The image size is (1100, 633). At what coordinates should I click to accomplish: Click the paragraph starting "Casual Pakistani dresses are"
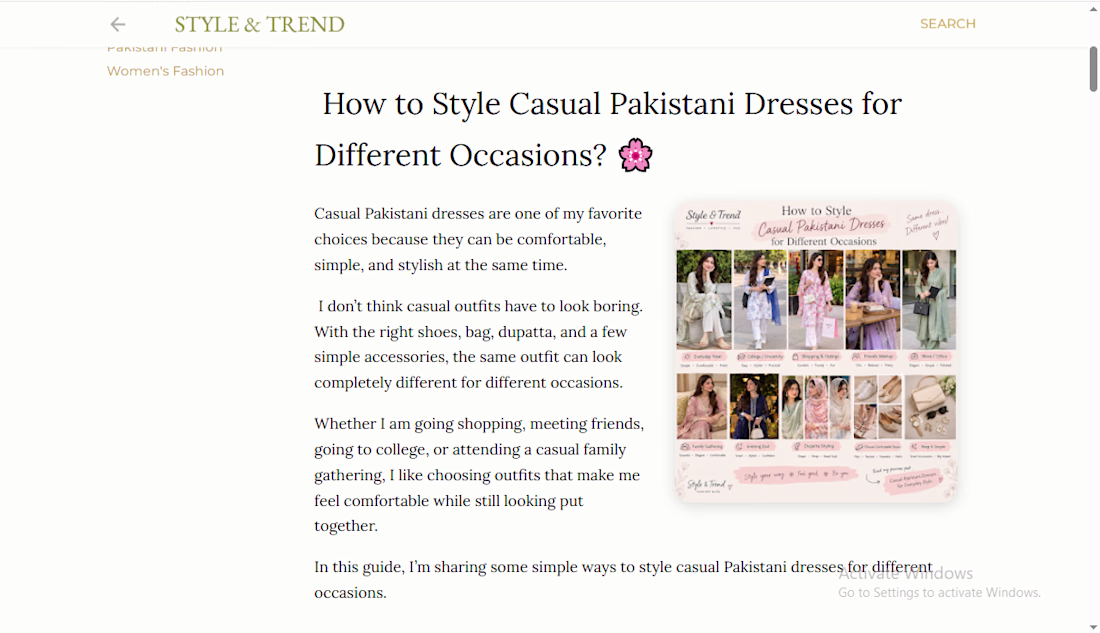click(478, 239)
